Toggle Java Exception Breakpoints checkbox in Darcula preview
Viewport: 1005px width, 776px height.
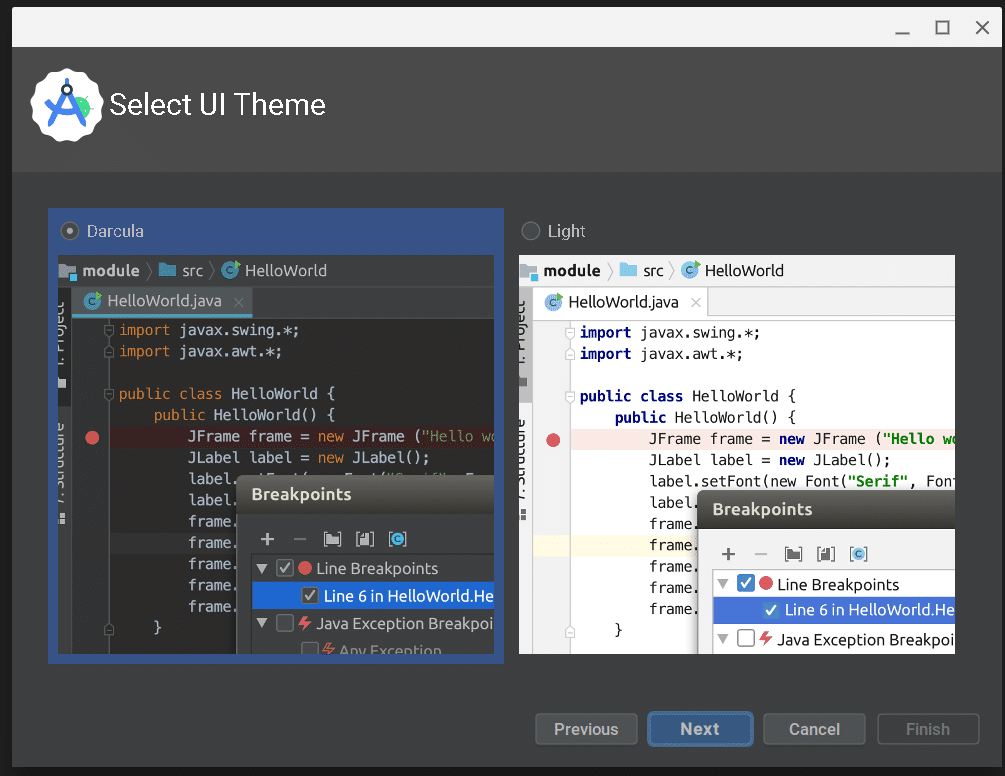click(x=285, y=623)
